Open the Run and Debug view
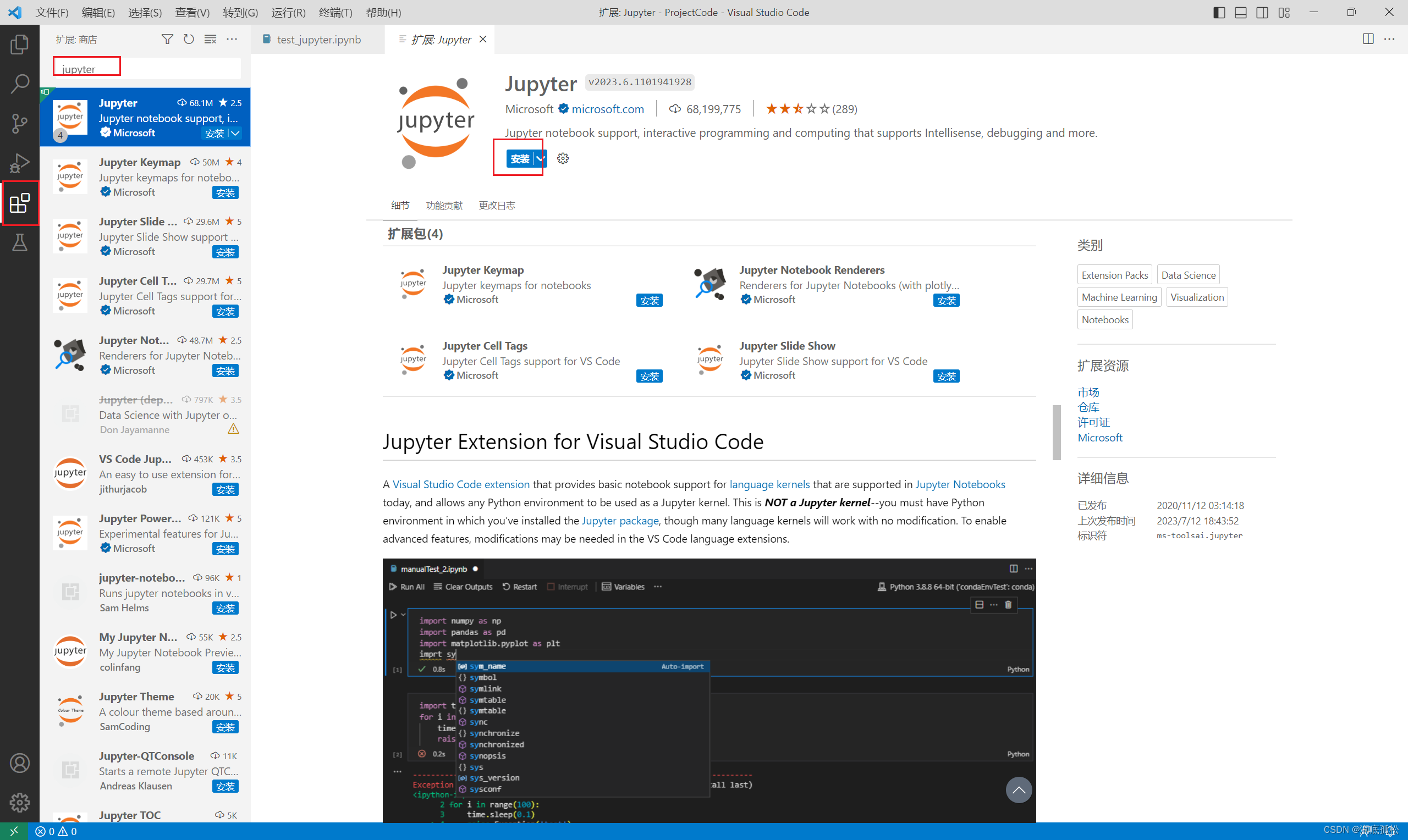 tap(19, 163)
